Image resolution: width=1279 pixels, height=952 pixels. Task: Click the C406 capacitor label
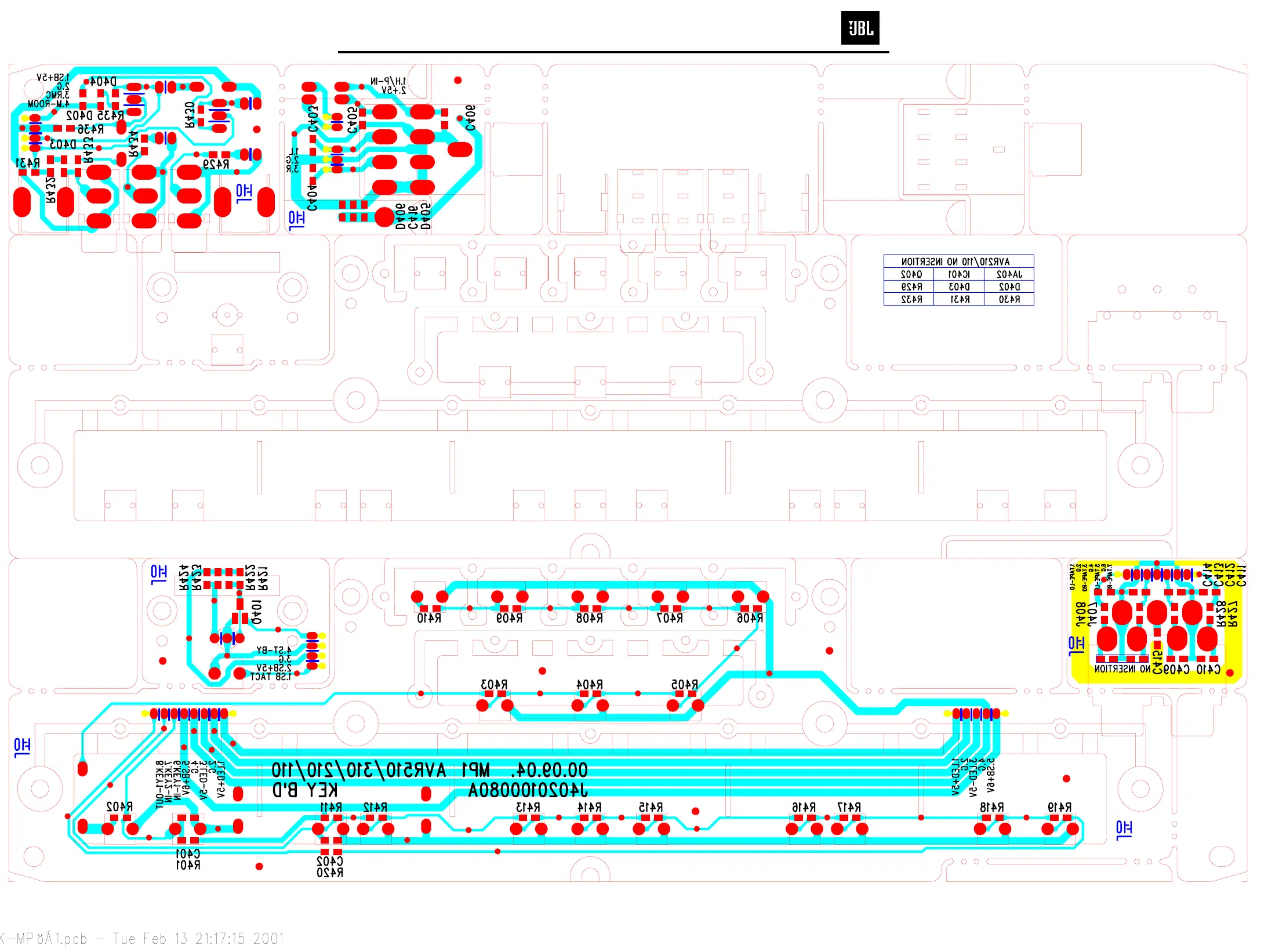[x=470, y=118]
